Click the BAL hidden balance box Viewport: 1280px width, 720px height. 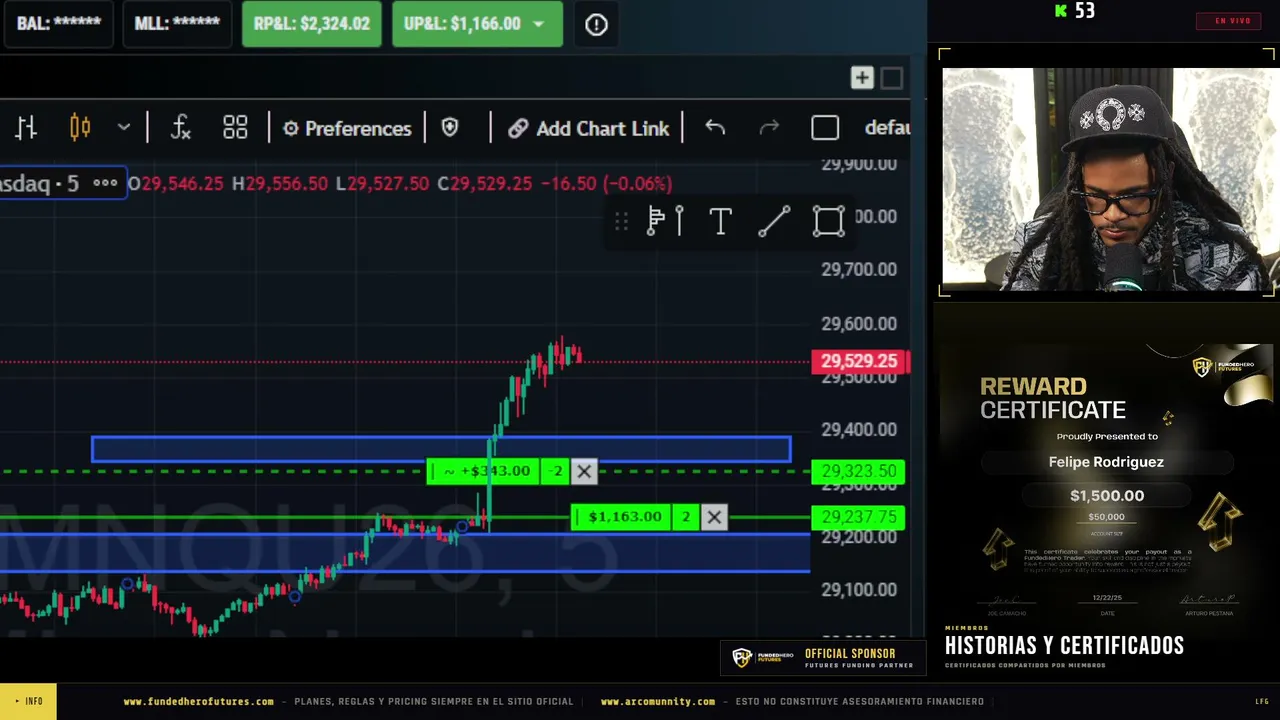(x=59, y=23)
